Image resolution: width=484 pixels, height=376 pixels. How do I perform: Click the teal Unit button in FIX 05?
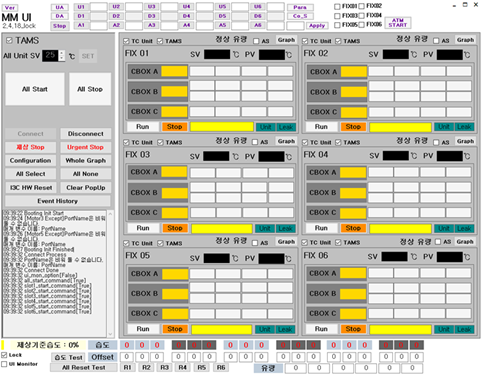coord(265,329)
